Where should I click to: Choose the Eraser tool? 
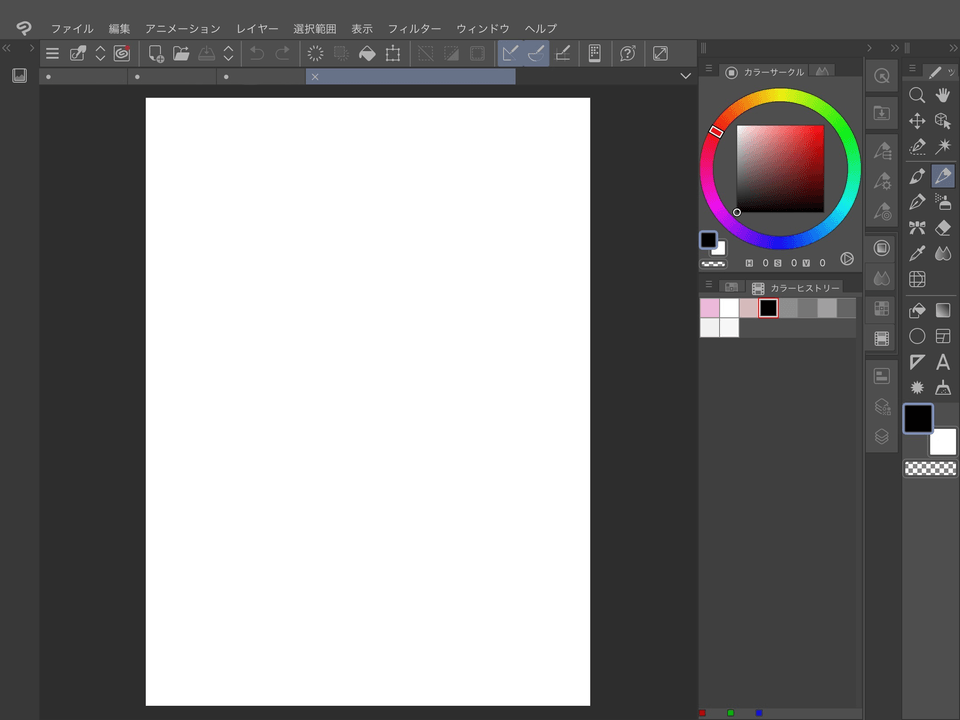tap(942, 227)
